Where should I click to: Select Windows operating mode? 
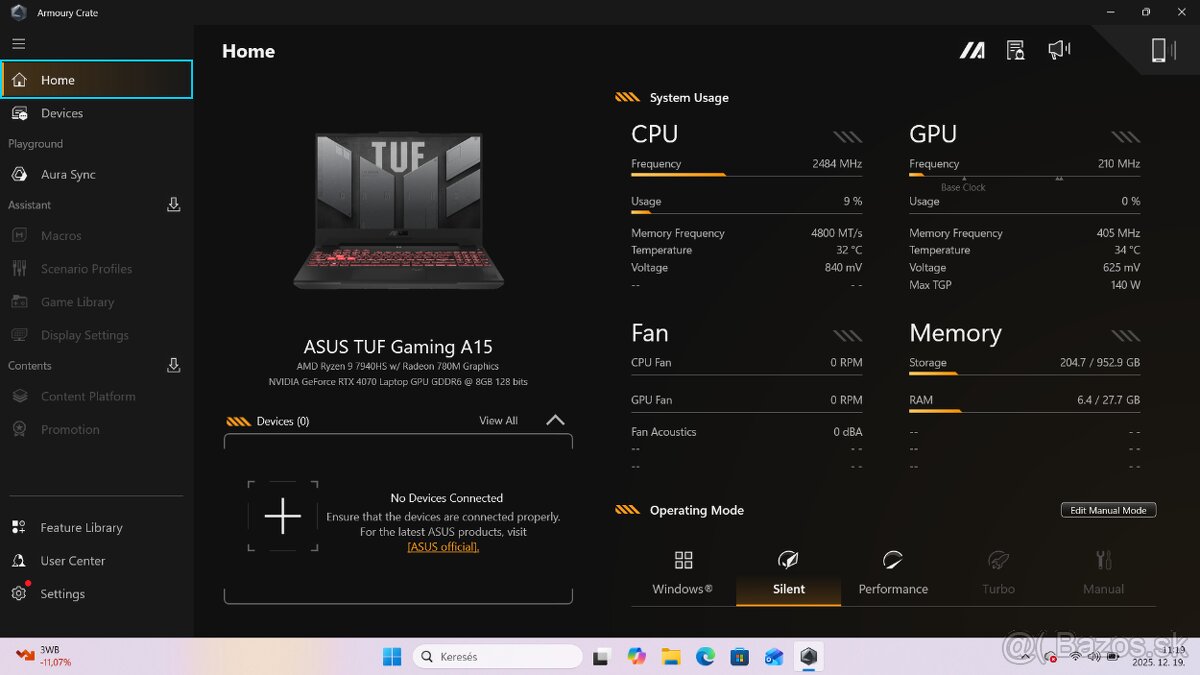pyautogui.click(x=683, y=573)
